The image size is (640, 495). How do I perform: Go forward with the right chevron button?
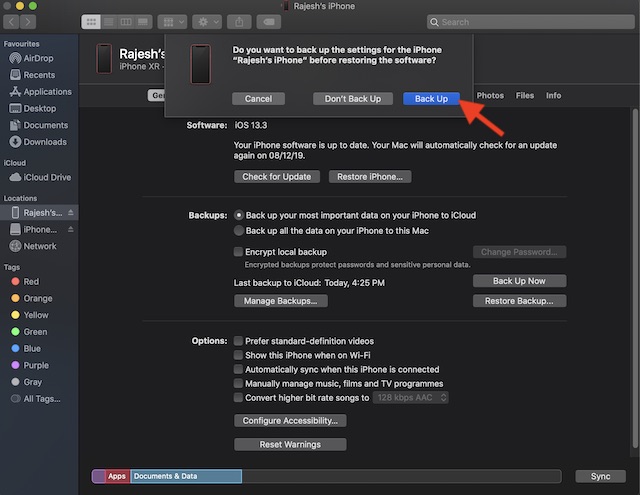tap(28, 22)
